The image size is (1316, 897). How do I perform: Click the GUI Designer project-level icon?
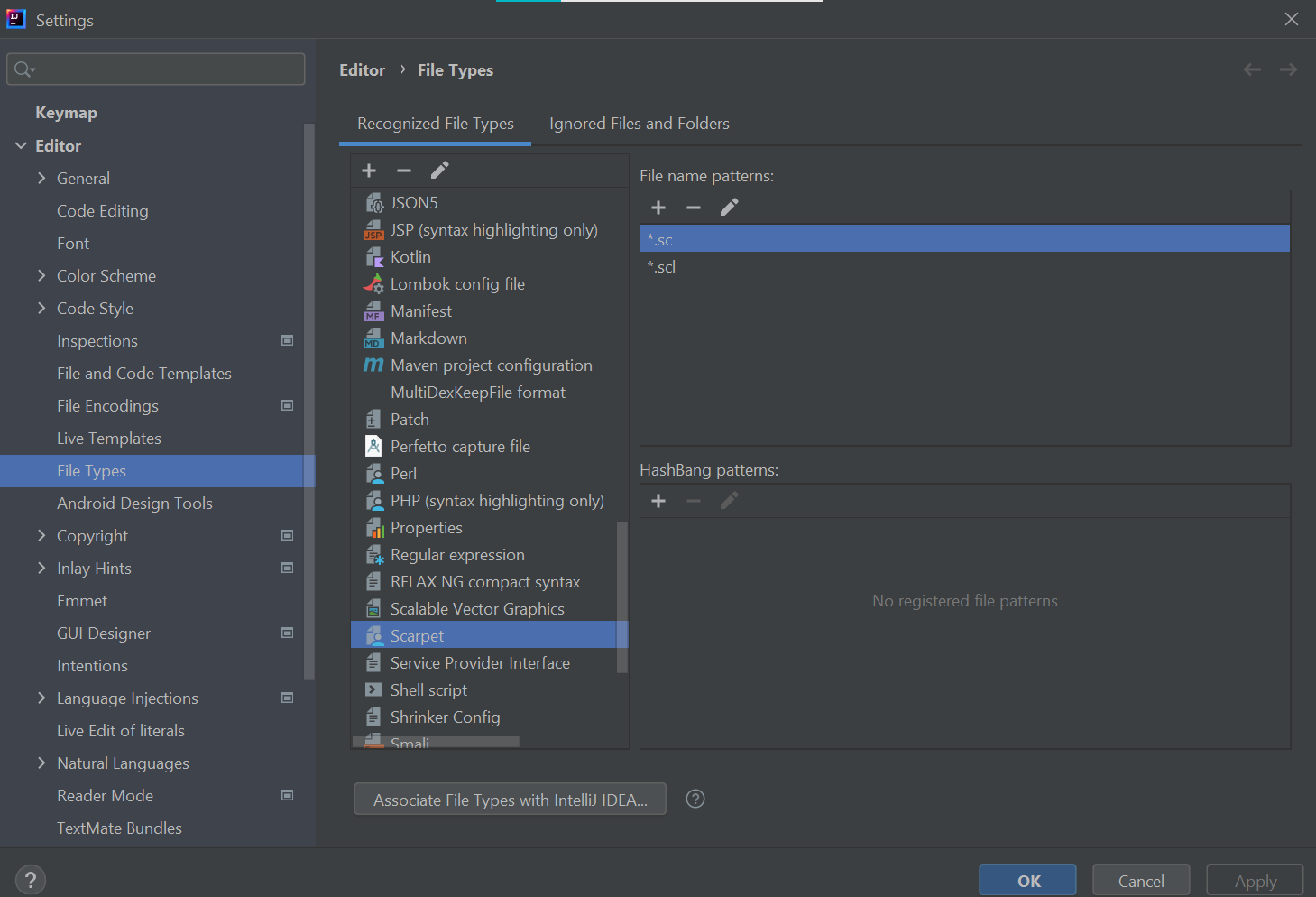[288, 633]
